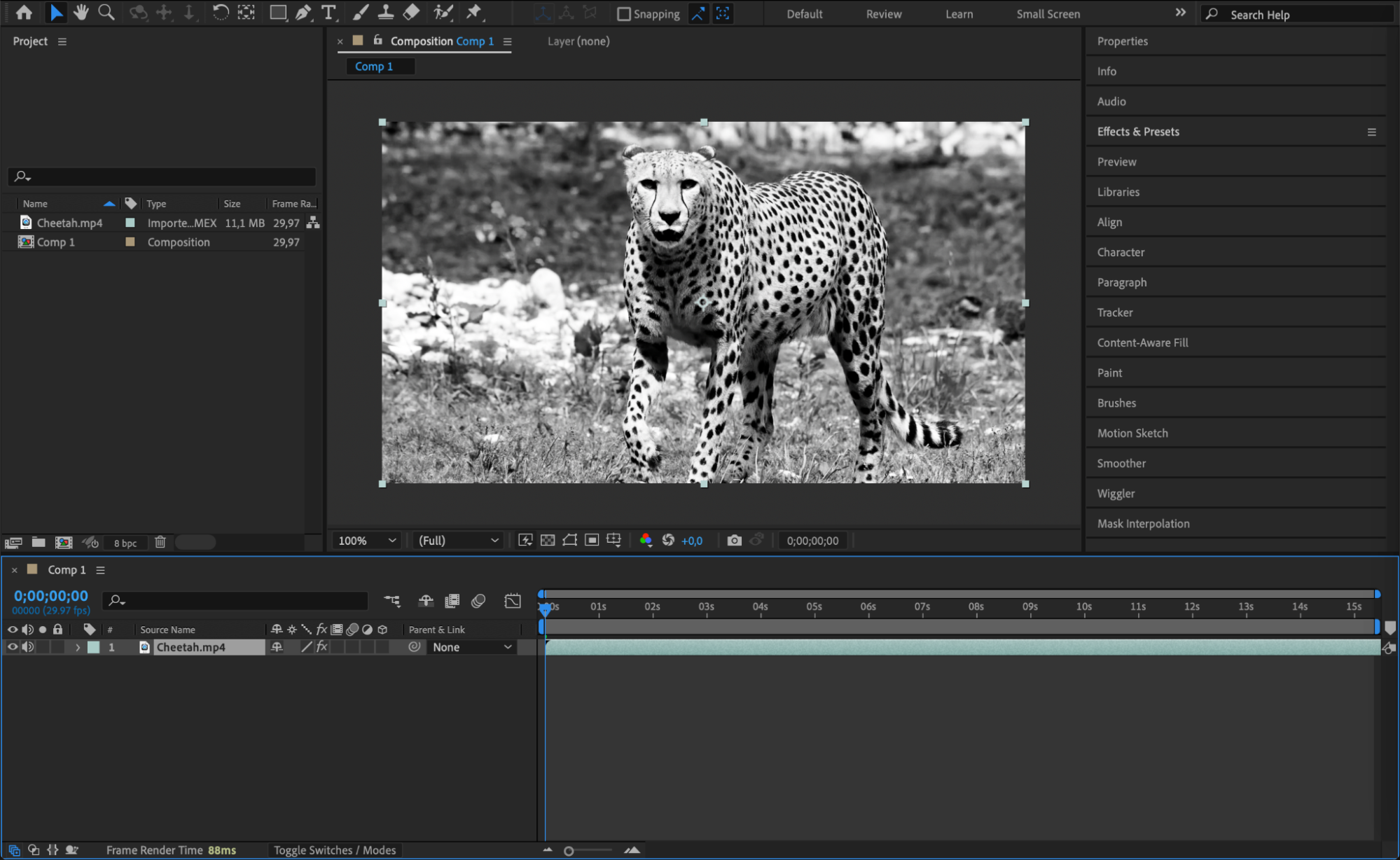Click the timeline zoom slider handle

click(569, 851)
